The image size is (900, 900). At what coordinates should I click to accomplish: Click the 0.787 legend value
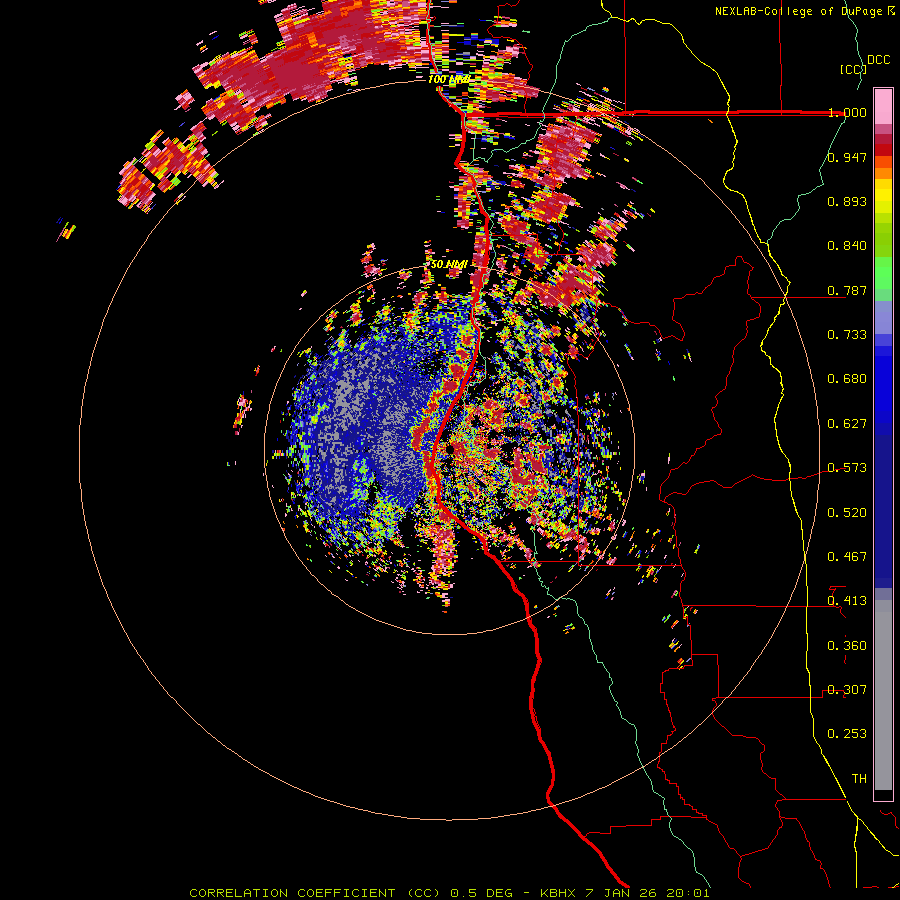pyautogui.click(x=847, y=290)
